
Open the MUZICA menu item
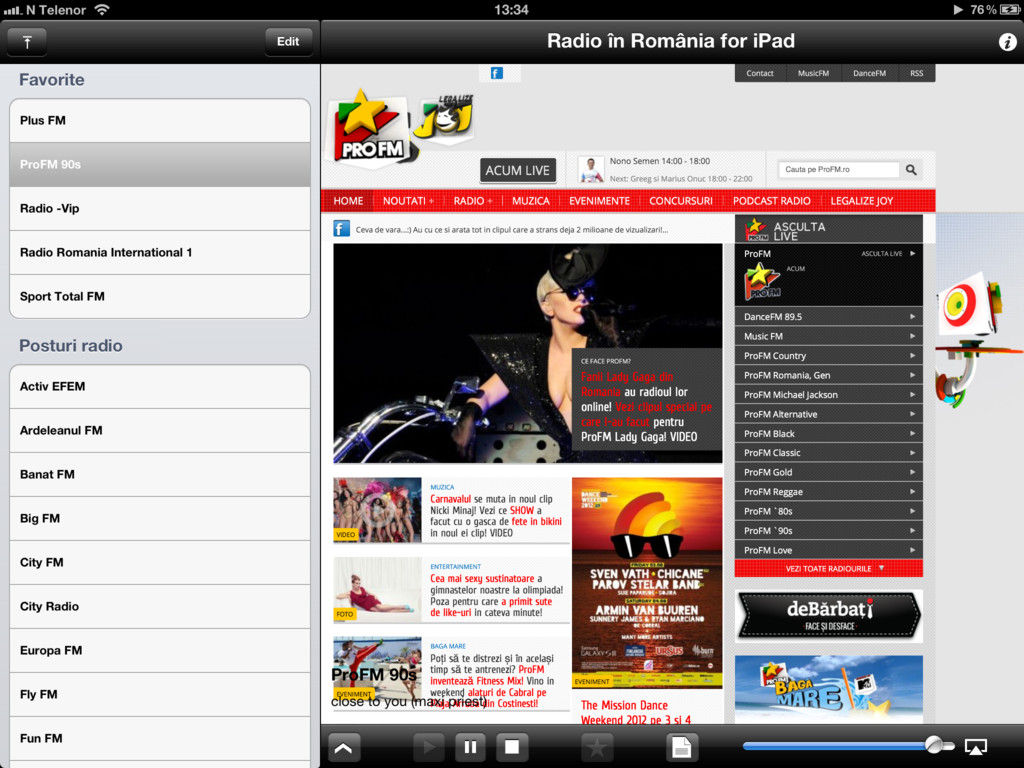[531, 201]
